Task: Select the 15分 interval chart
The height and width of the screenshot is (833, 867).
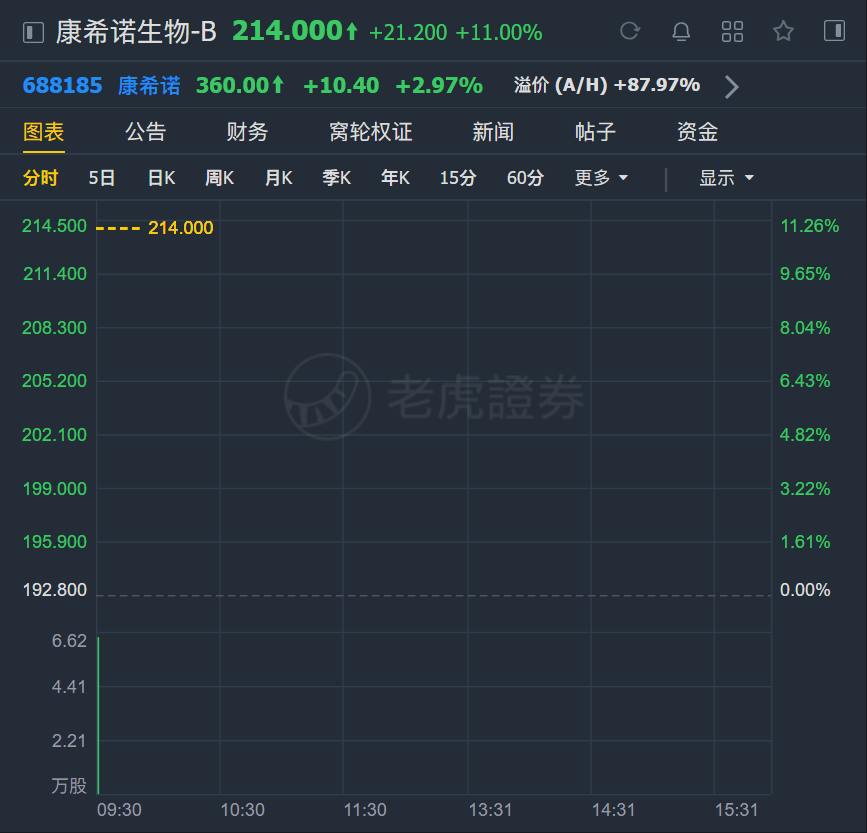Action: (x=458, y=178)
